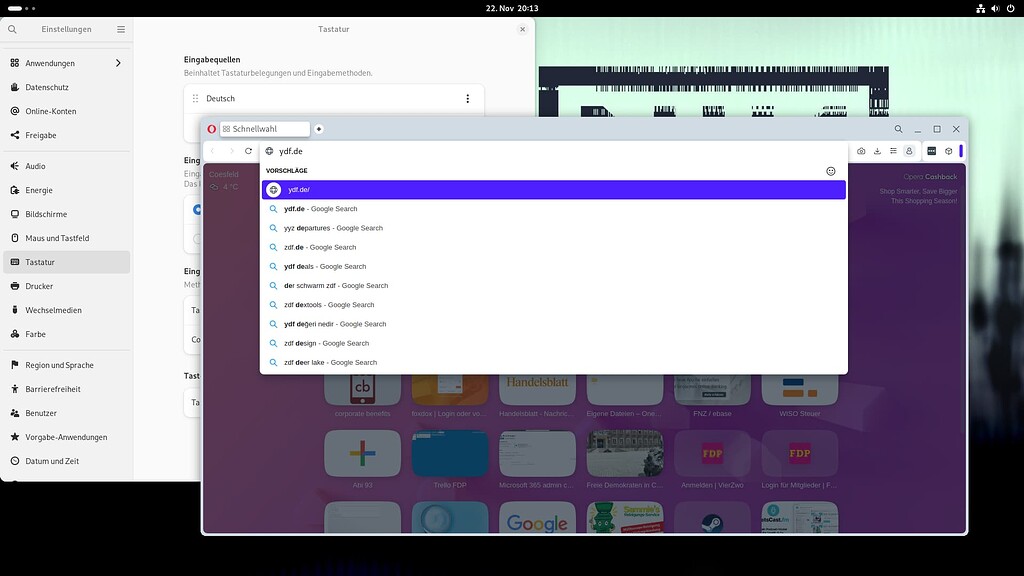Expand the Anwendungen settings category
The height and width of the screenshot is (576, 1024).
[x=67, y=63]
